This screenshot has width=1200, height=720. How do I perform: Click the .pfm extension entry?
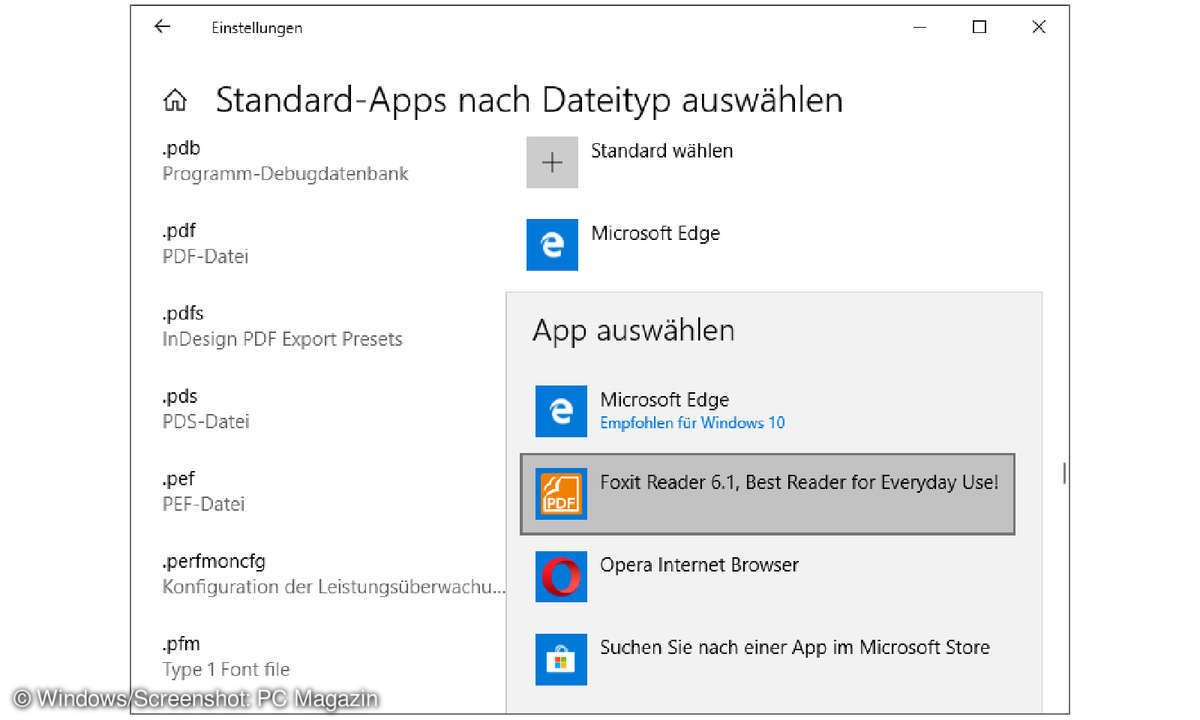coord(180,644)
